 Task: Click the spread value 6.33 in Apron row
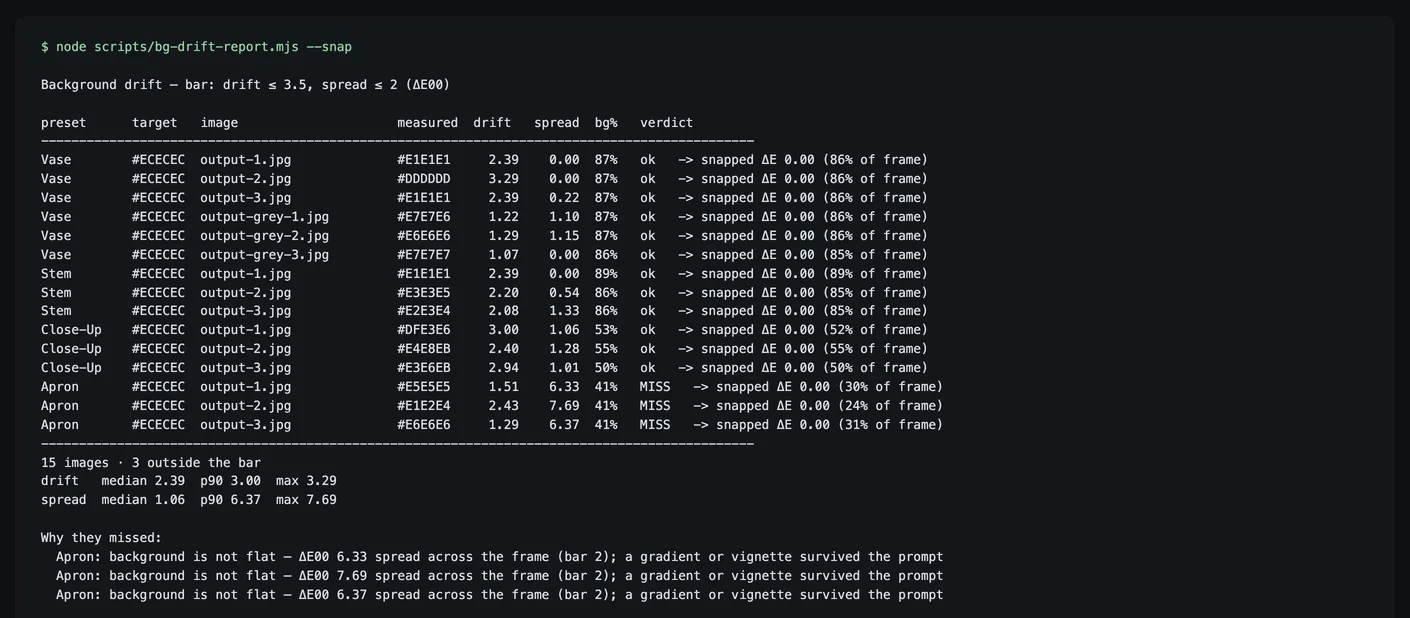564,387
